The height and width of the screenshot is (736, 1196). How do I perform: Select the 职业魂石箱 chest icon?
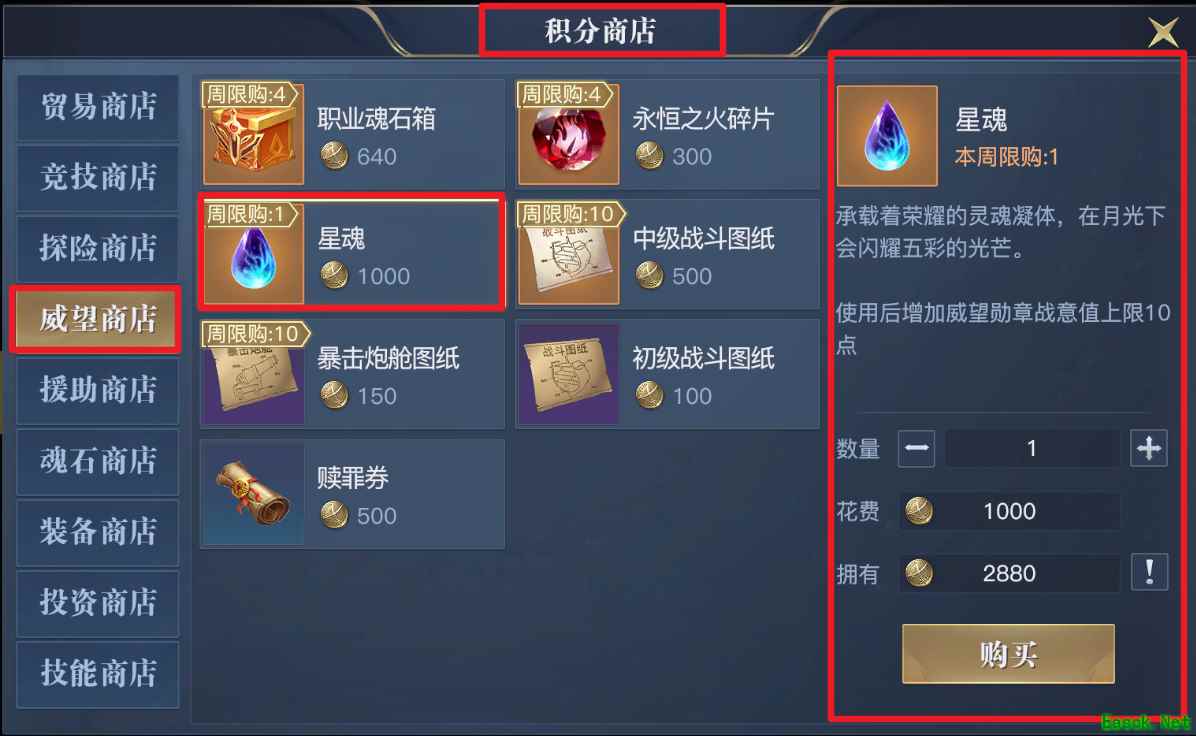click(x=254, y=135)
